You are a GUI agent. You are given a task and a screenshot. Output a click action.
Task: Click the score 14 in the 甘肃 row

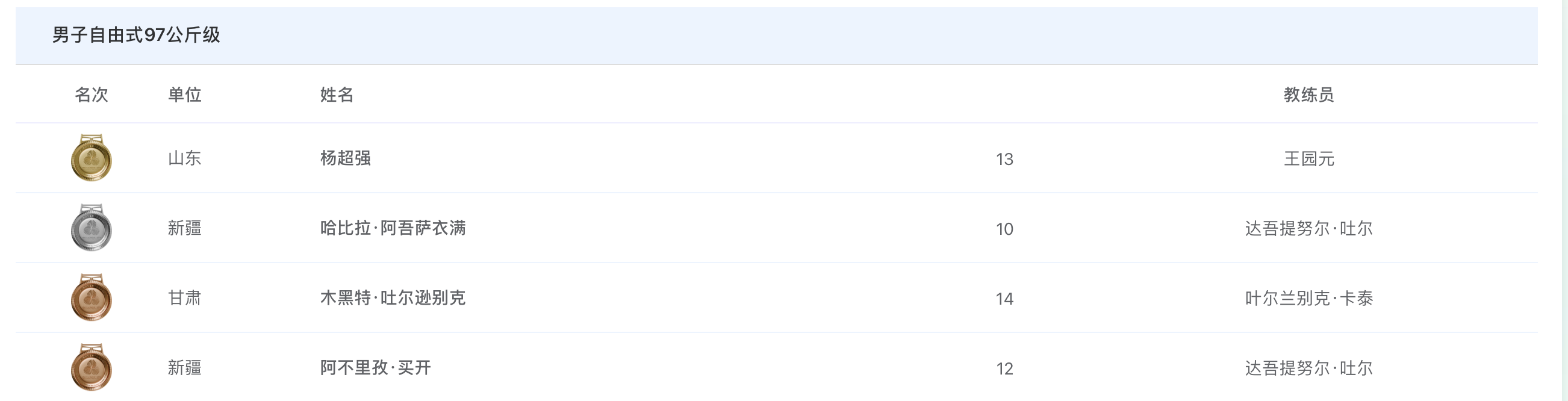coord(1004,299)
